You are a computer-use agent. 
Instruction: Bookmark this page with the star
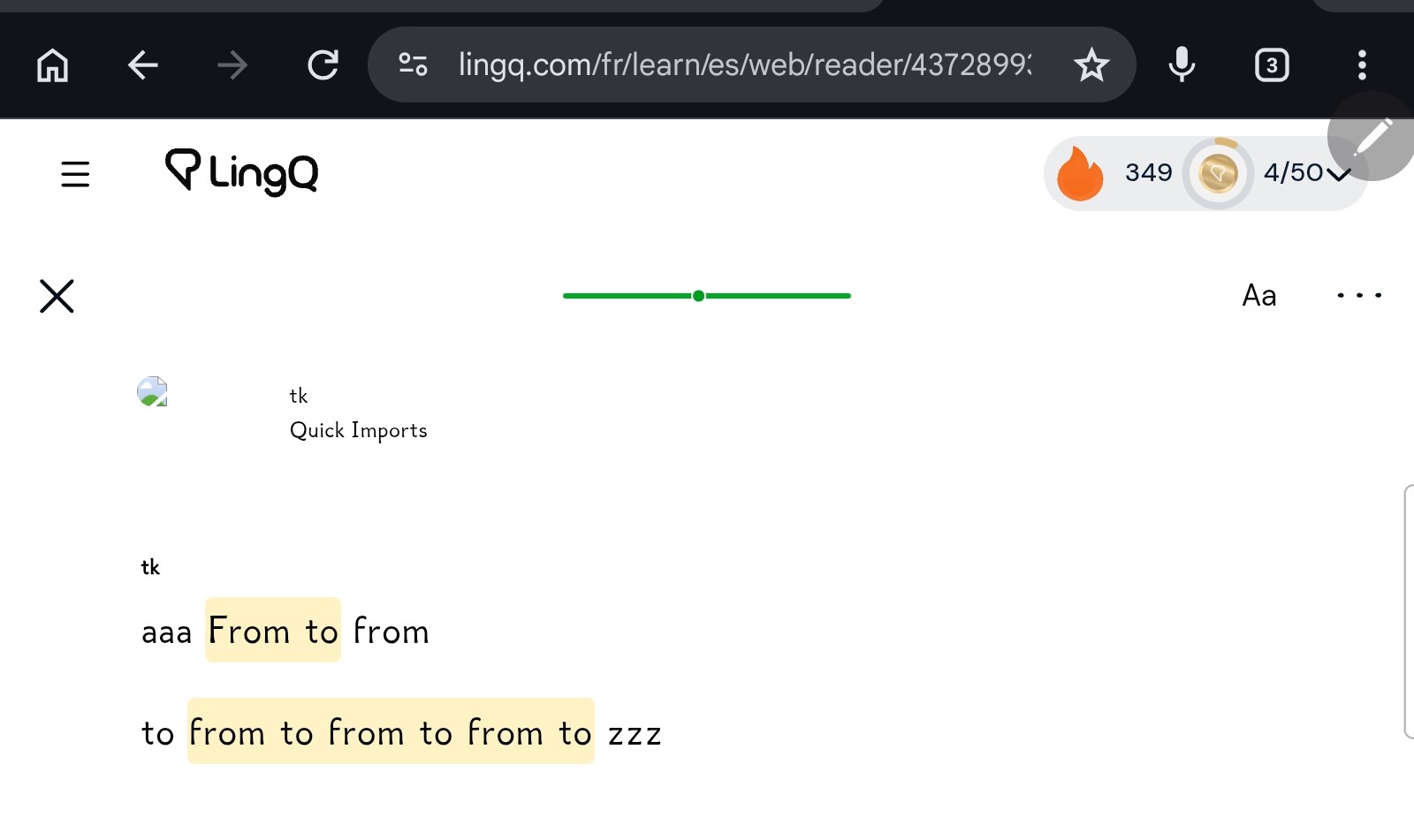point(1091,64)
